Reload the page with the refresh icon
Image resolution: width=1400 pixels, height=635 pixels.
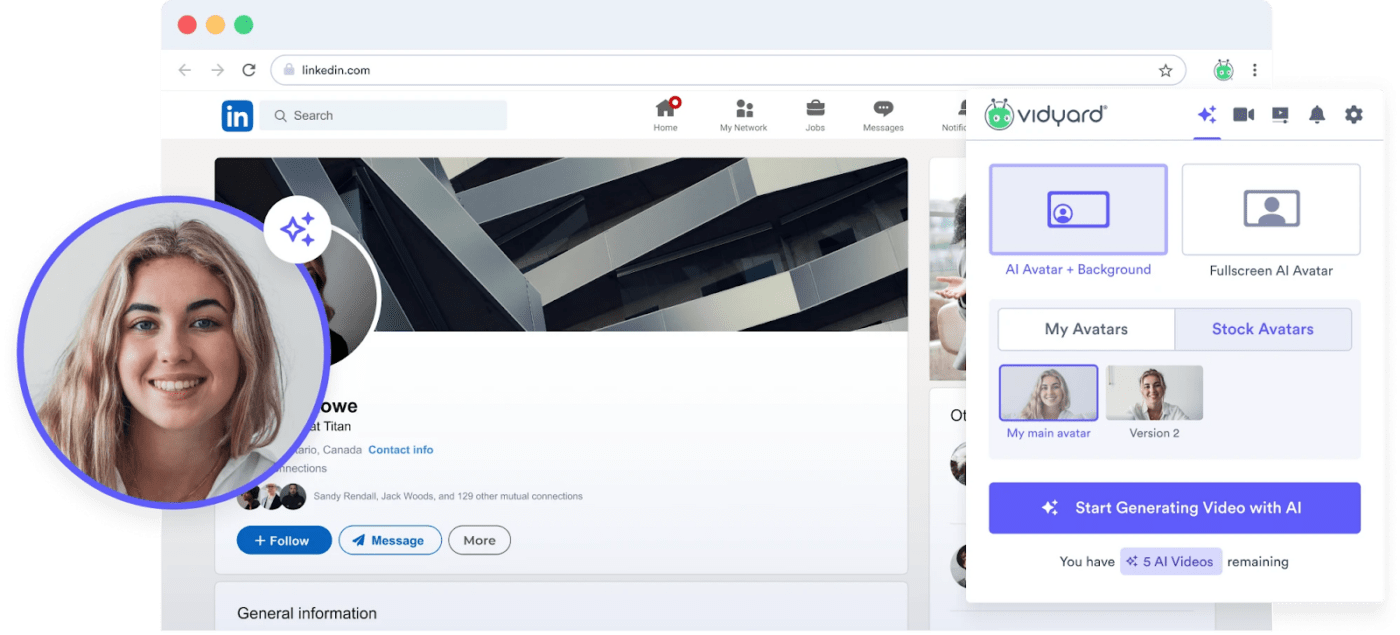[249, 70]
